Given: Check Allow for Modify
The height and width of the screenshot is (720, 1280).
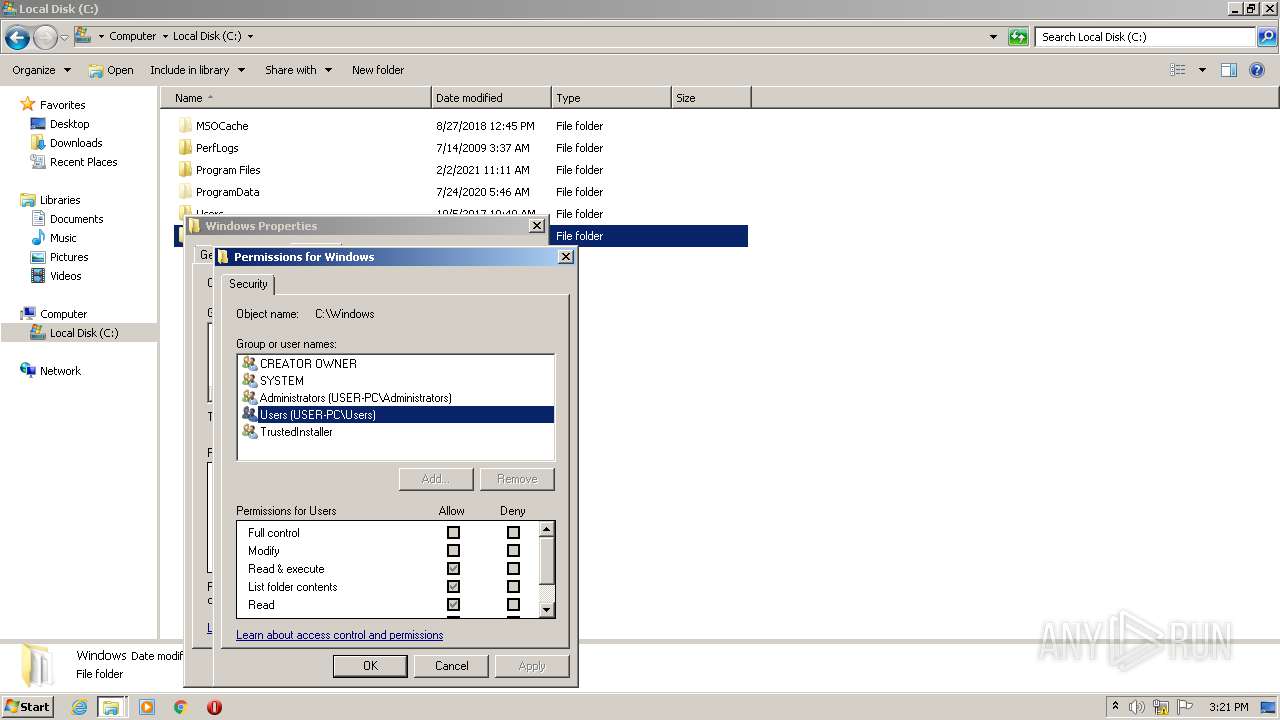Looking at the screenshot, I should click(453, 551).
